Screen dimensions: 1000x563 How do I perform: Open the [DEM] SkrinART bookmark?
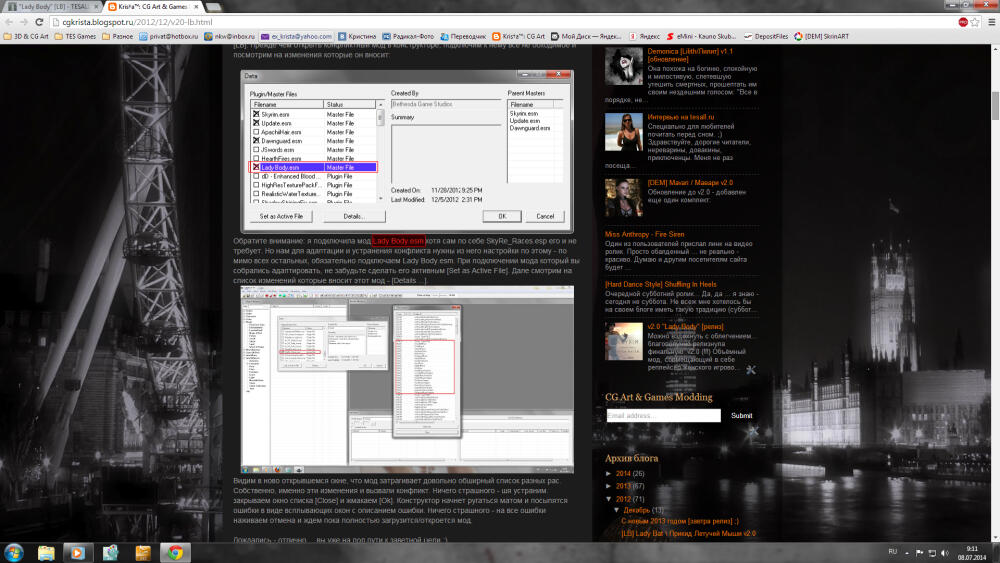coord(821,36)
